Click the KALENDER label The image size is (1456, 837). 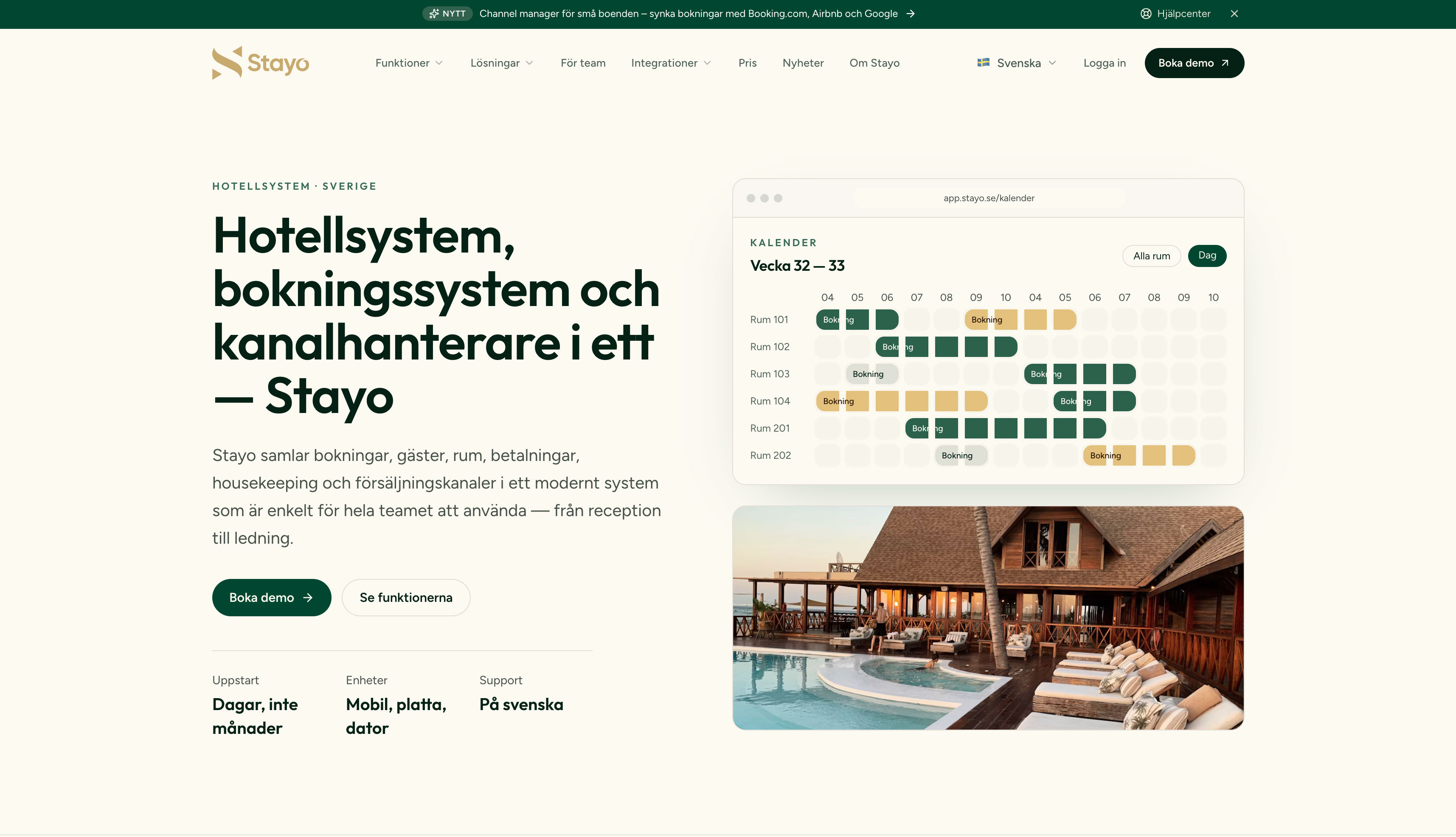click(x=784, y=243)
